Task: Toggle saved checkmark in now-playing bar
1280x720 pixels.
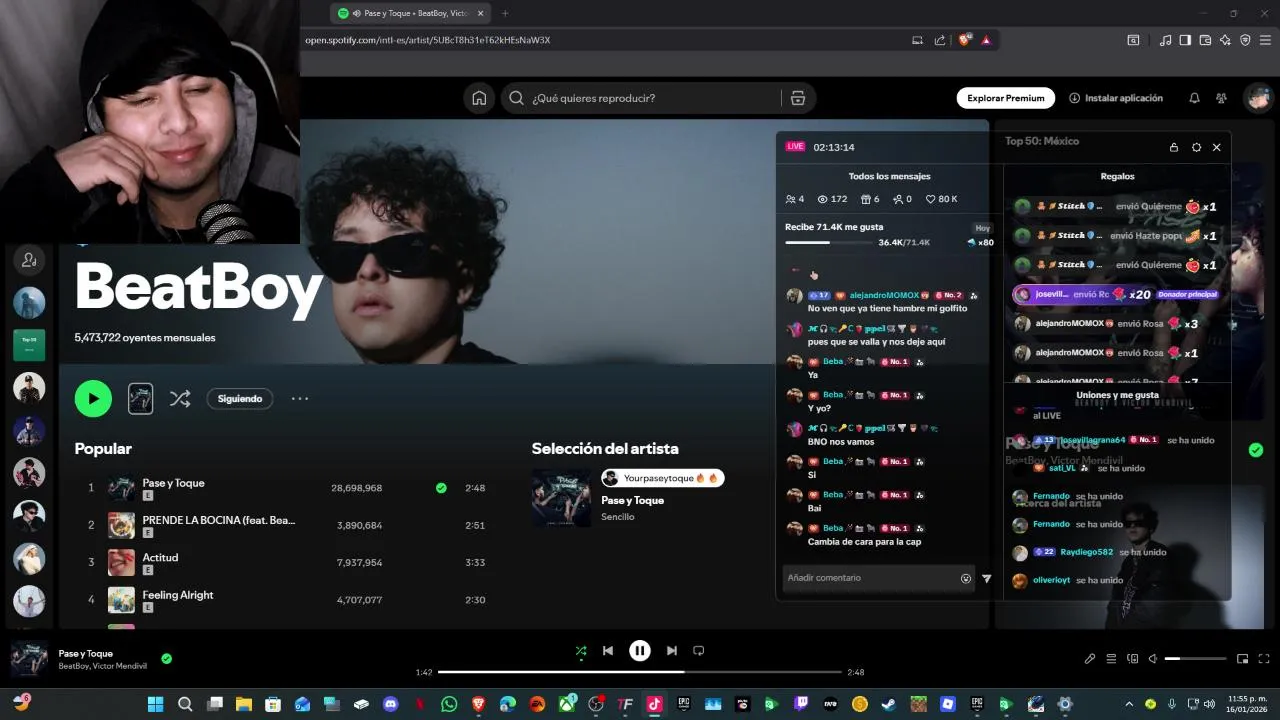Action: 166,659
